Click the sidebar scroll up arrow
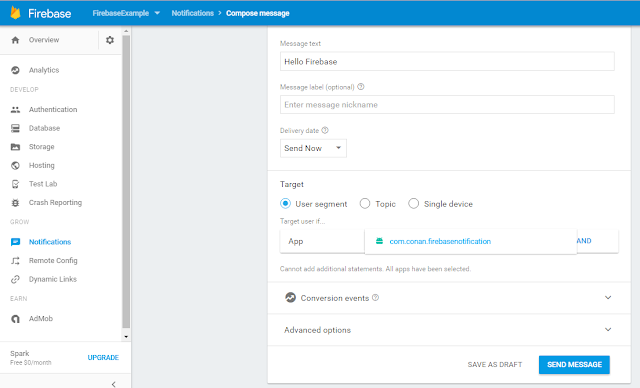 (126, 31)
